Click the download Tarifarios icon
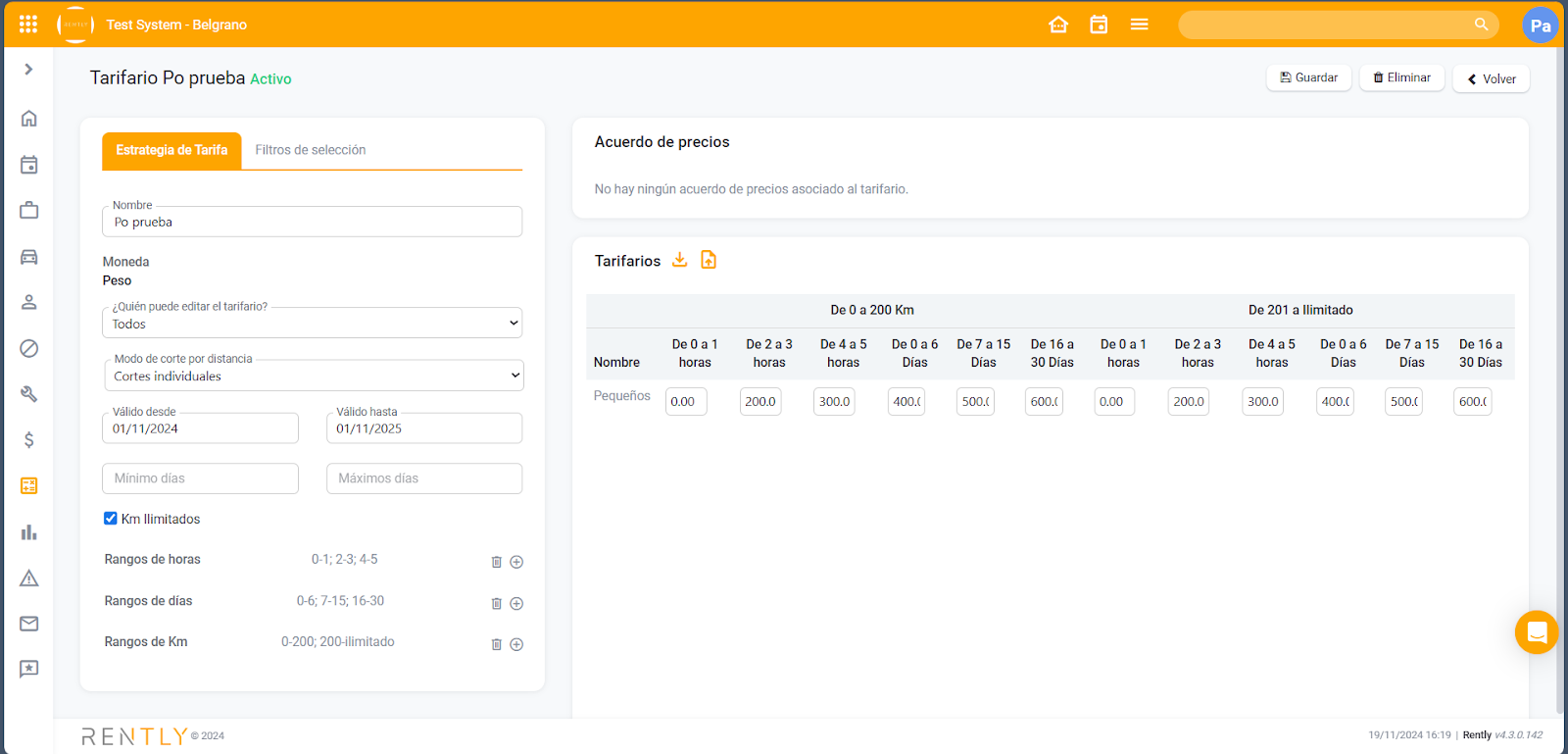 679,260
